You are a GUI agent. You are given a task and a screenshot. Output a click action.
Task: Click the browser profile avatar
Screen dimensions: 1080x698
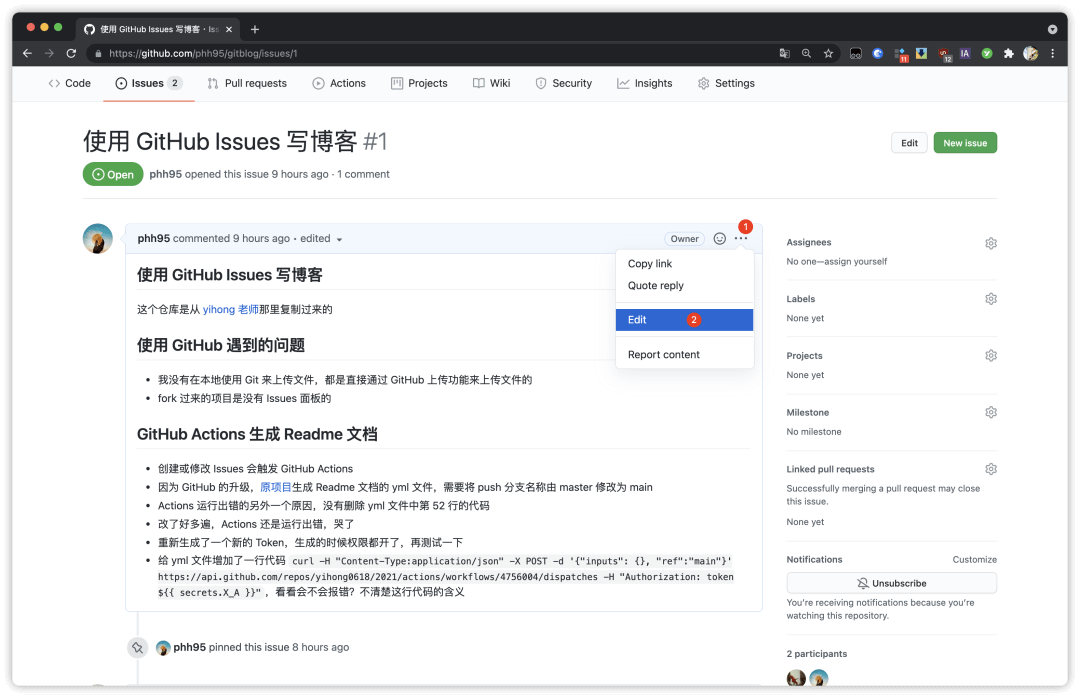[1030, 53]
